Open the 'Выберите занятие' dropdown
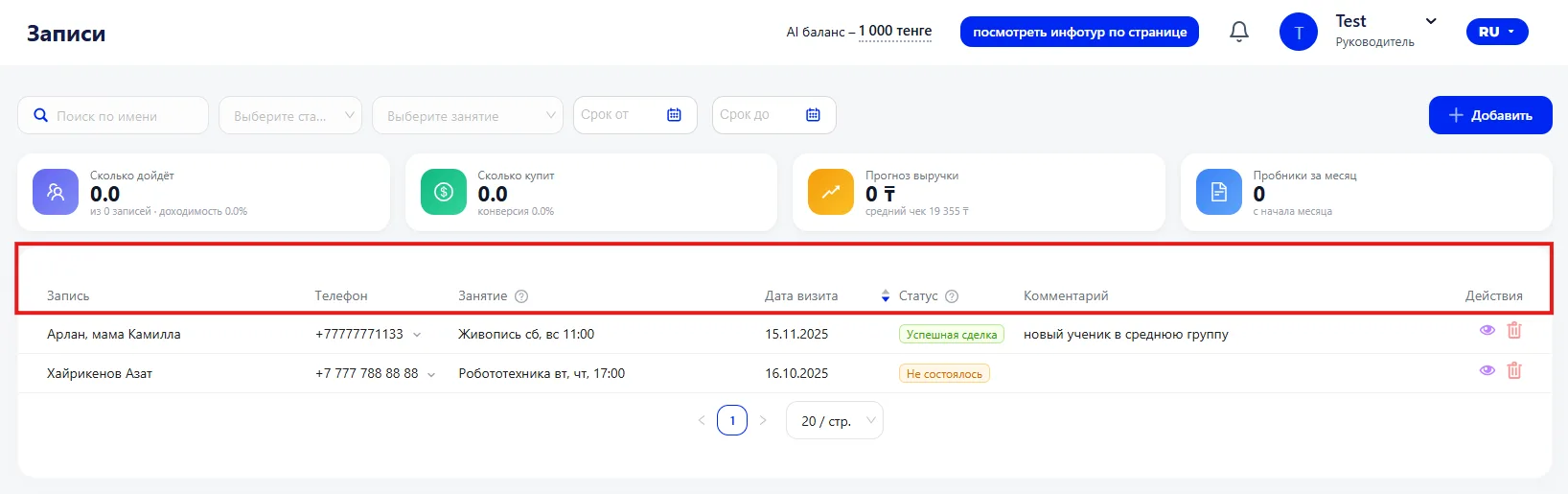The width and height of the screenshot is (1568, 494). tap(468, 115)
